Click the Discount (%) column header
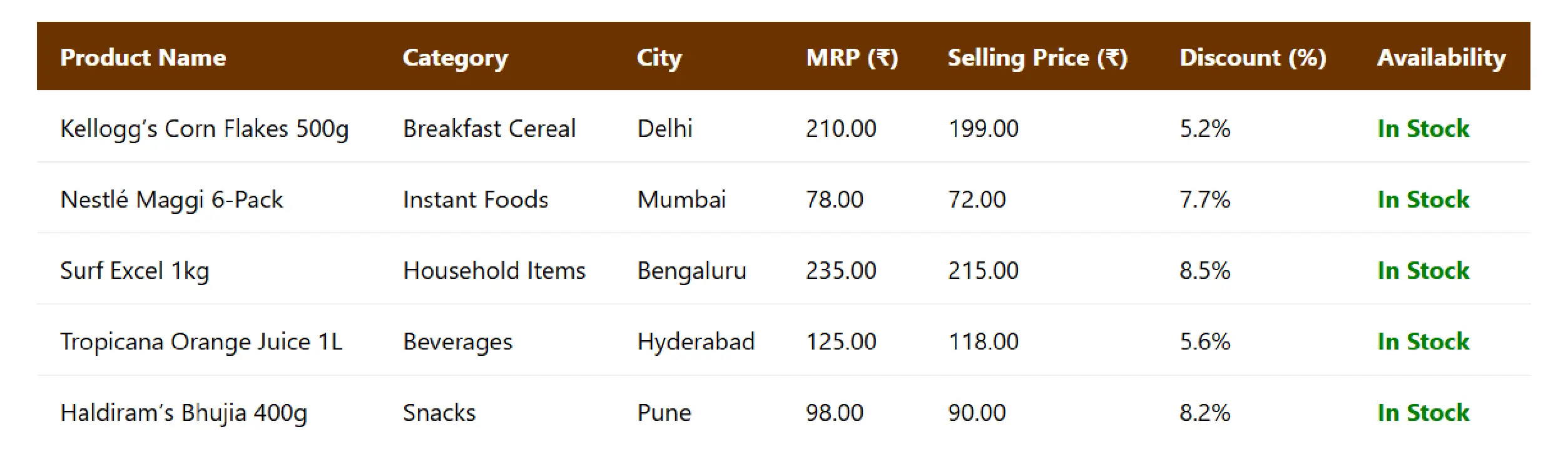Screen dimensions: 1568x464 point(1252,58)
